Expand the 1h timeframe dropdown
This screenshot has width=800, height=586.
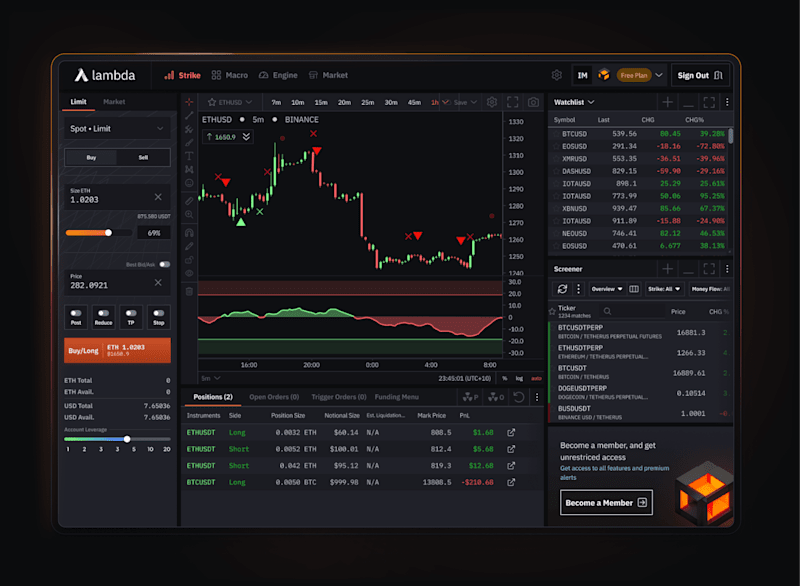(x=446, y=103)
